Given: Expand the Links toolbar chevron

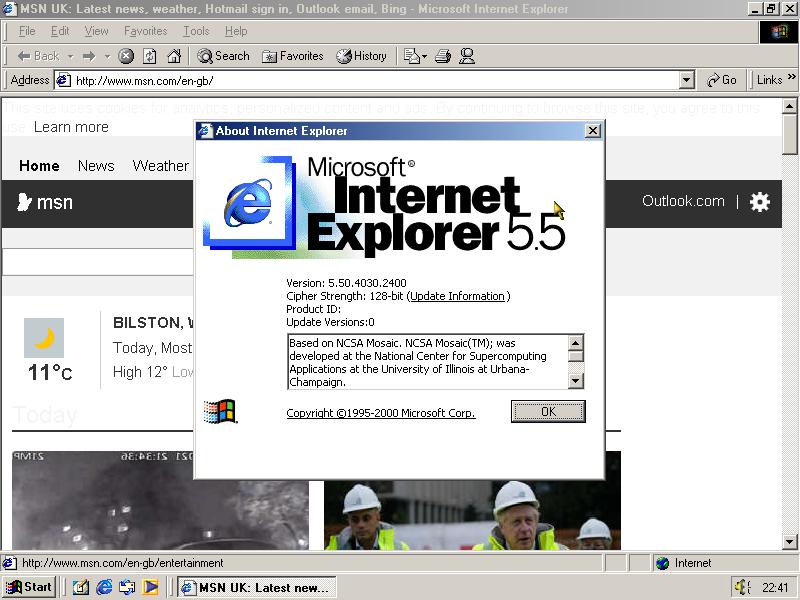Looking at the screenshot, I should [x=791, y=80].
